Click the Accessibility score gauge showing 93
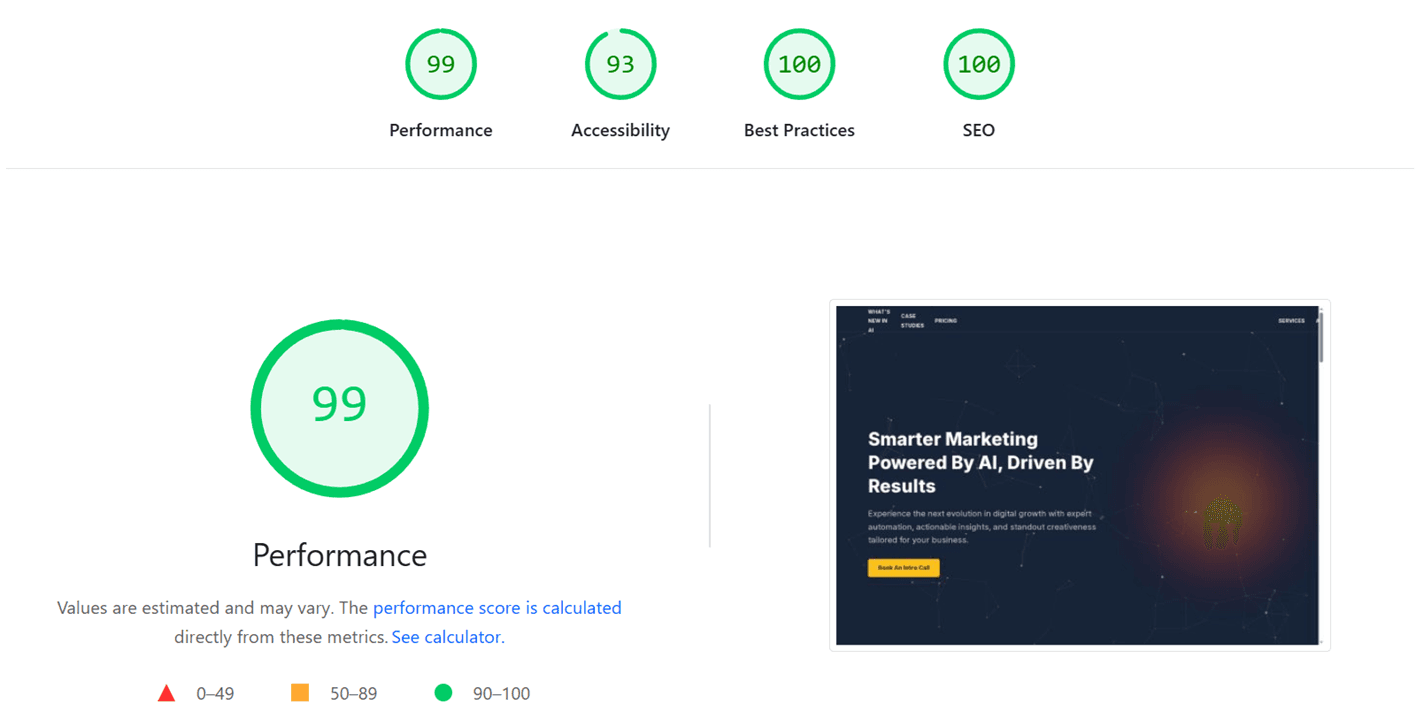 tap(620, 64)
